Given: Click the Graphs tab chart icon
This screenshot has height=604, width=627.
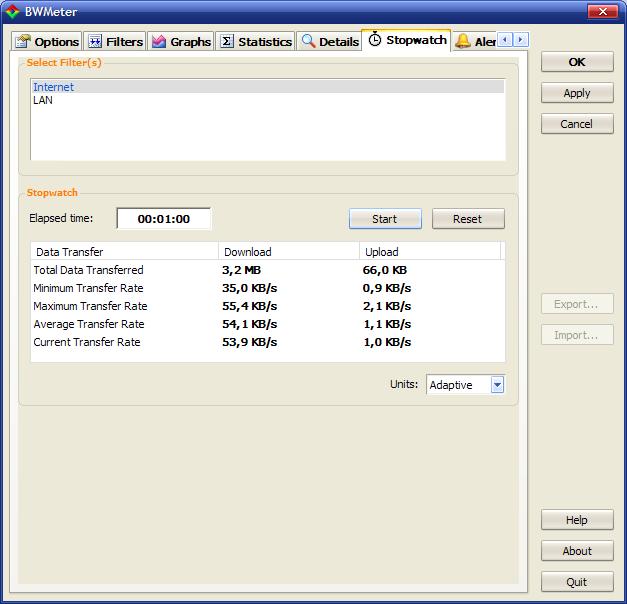Looking at the screenshot, I should pyautogui.click(x=159, y=41).
